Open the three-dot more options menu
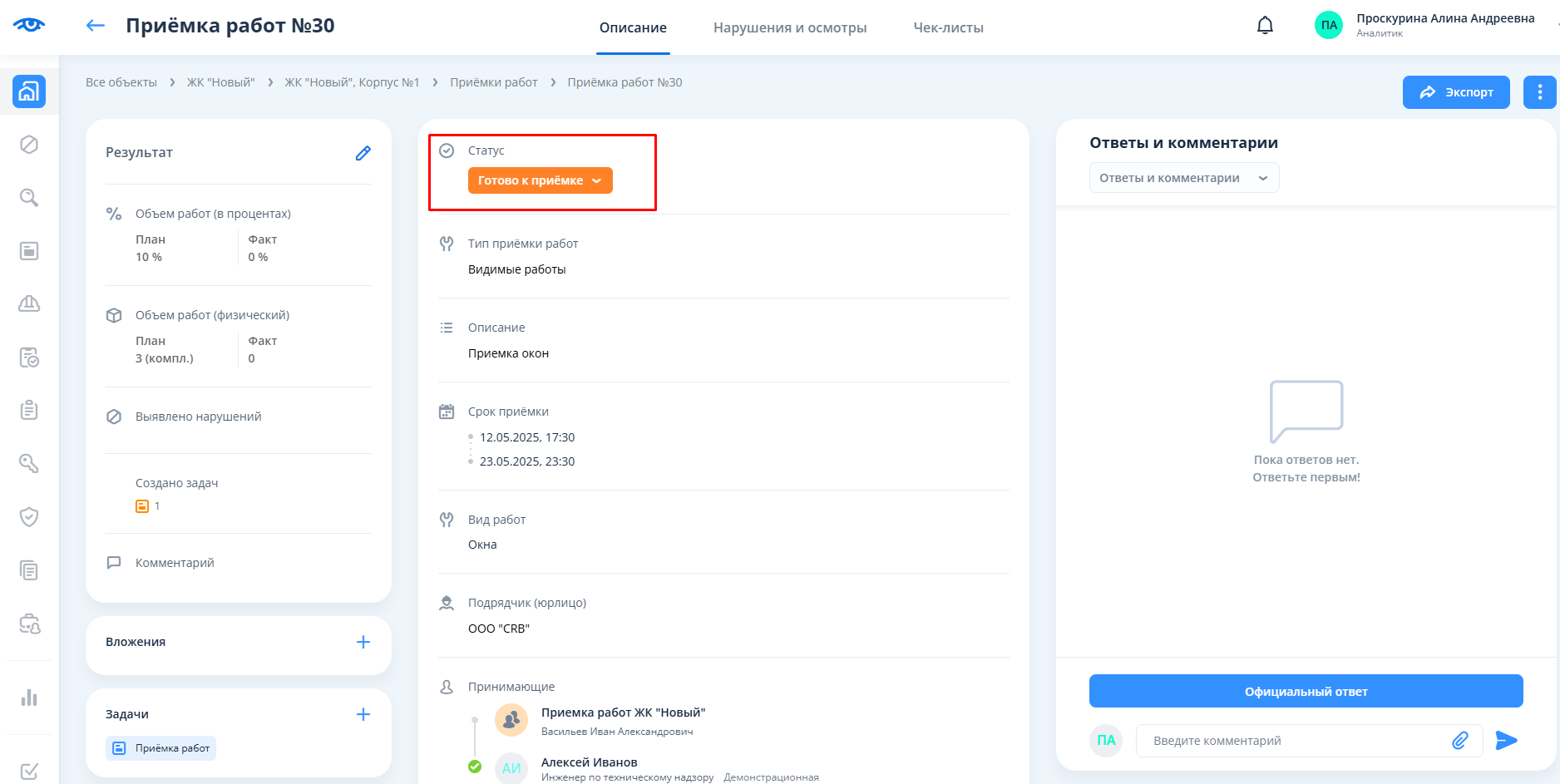The height and width of the screenshot is (784, 1560). pyautogui.click(x=1539, y=92)
